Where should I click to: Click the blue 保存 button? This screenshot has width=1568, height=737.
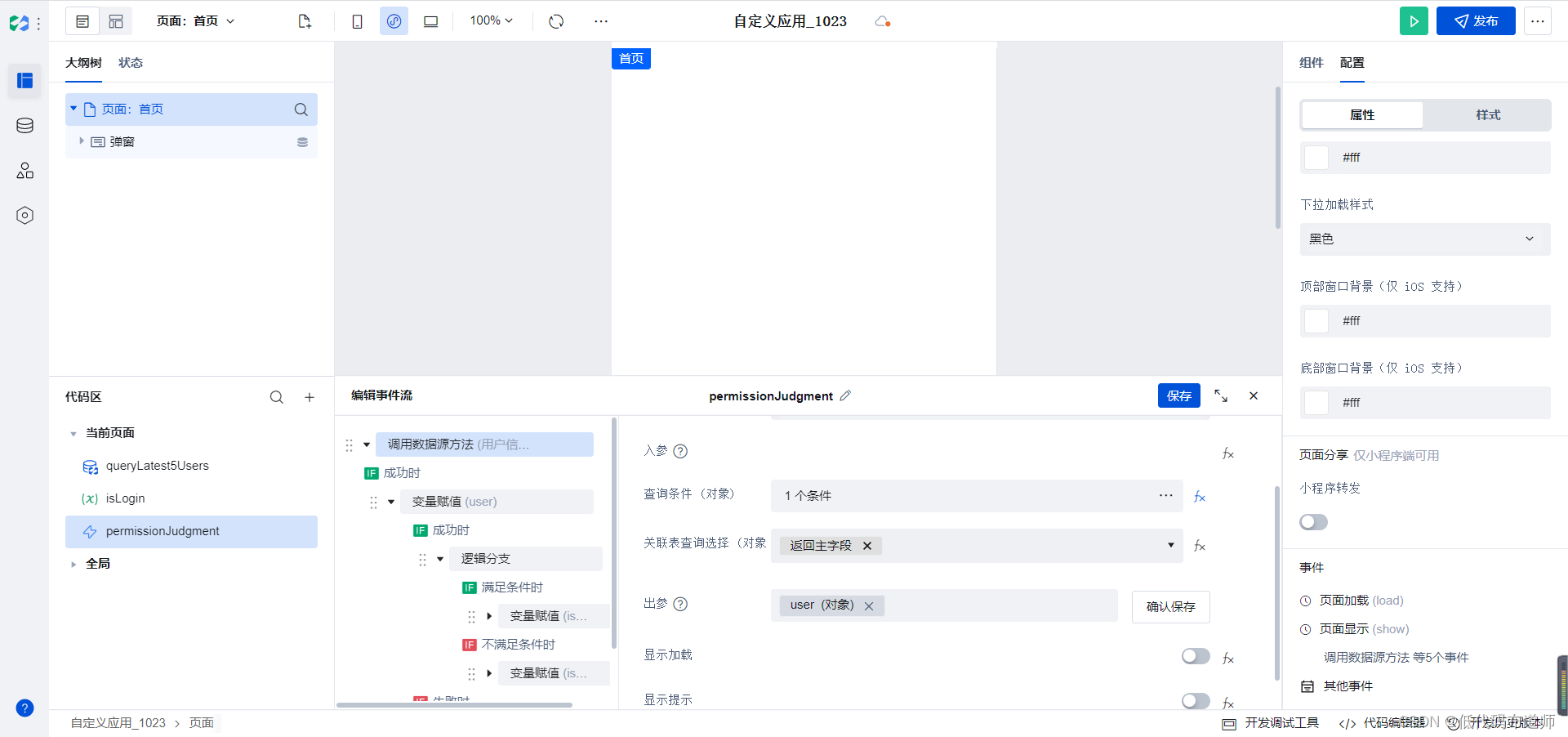point(1178,395)
